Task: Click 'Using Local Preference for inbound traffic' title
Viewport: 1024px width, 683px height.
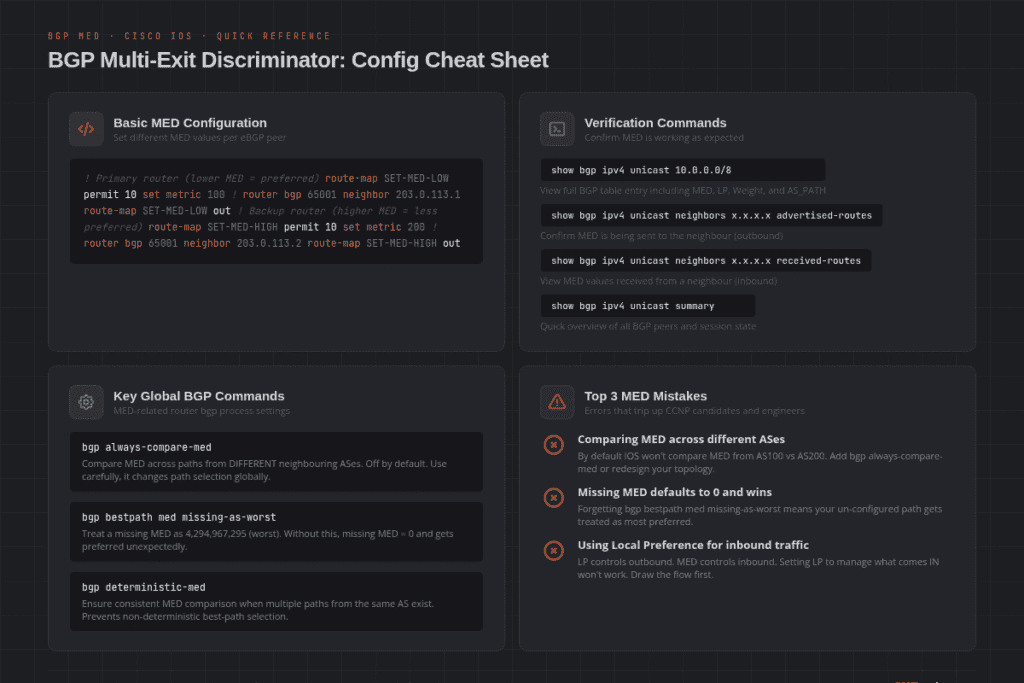Action: pos(693,545)
